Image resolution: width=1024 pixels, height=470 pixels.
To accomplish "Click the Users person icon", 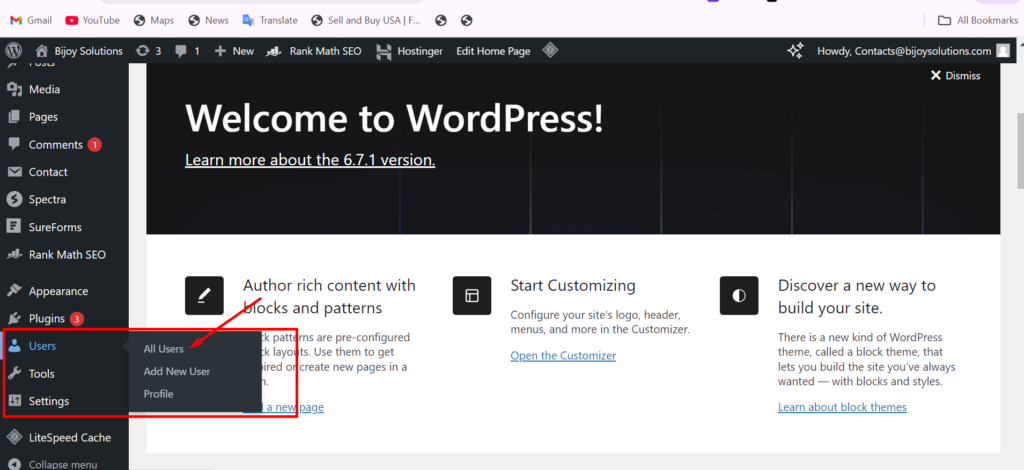I will (x=14, y=346).
